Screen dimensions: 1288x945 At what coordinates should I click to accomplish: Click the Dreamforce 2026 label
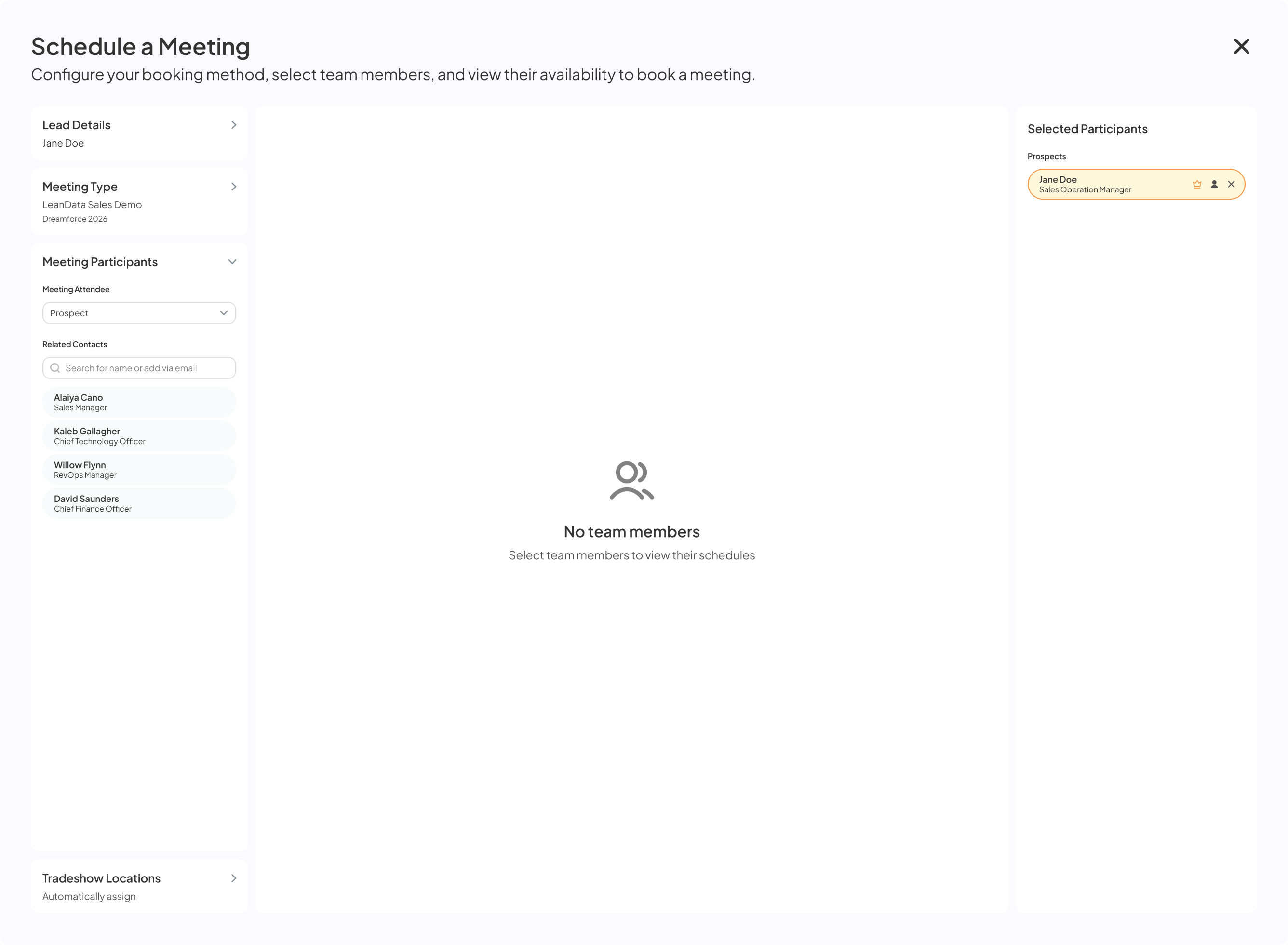pos(75,219)
